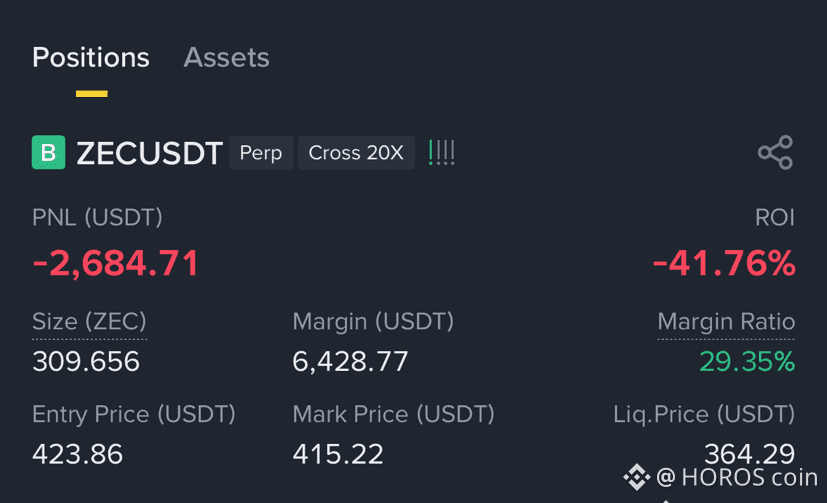This screenshot has height=503, width=827.
Task: Open the Cross 20X leverage setting
Action: [x=356, y=152]
